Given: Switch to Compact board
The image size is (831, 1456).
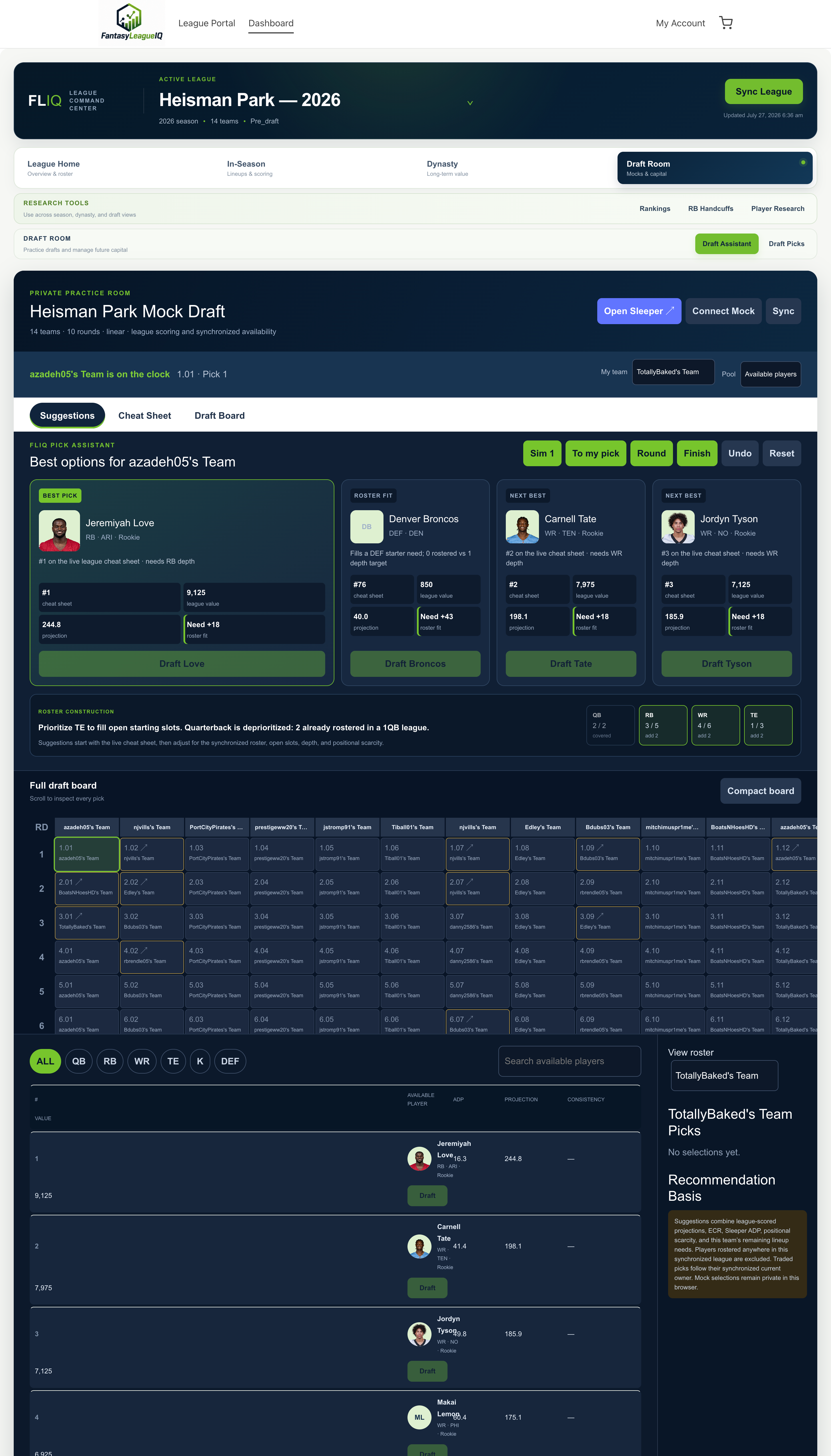Looking at the screenshot, I should point(760,791).
